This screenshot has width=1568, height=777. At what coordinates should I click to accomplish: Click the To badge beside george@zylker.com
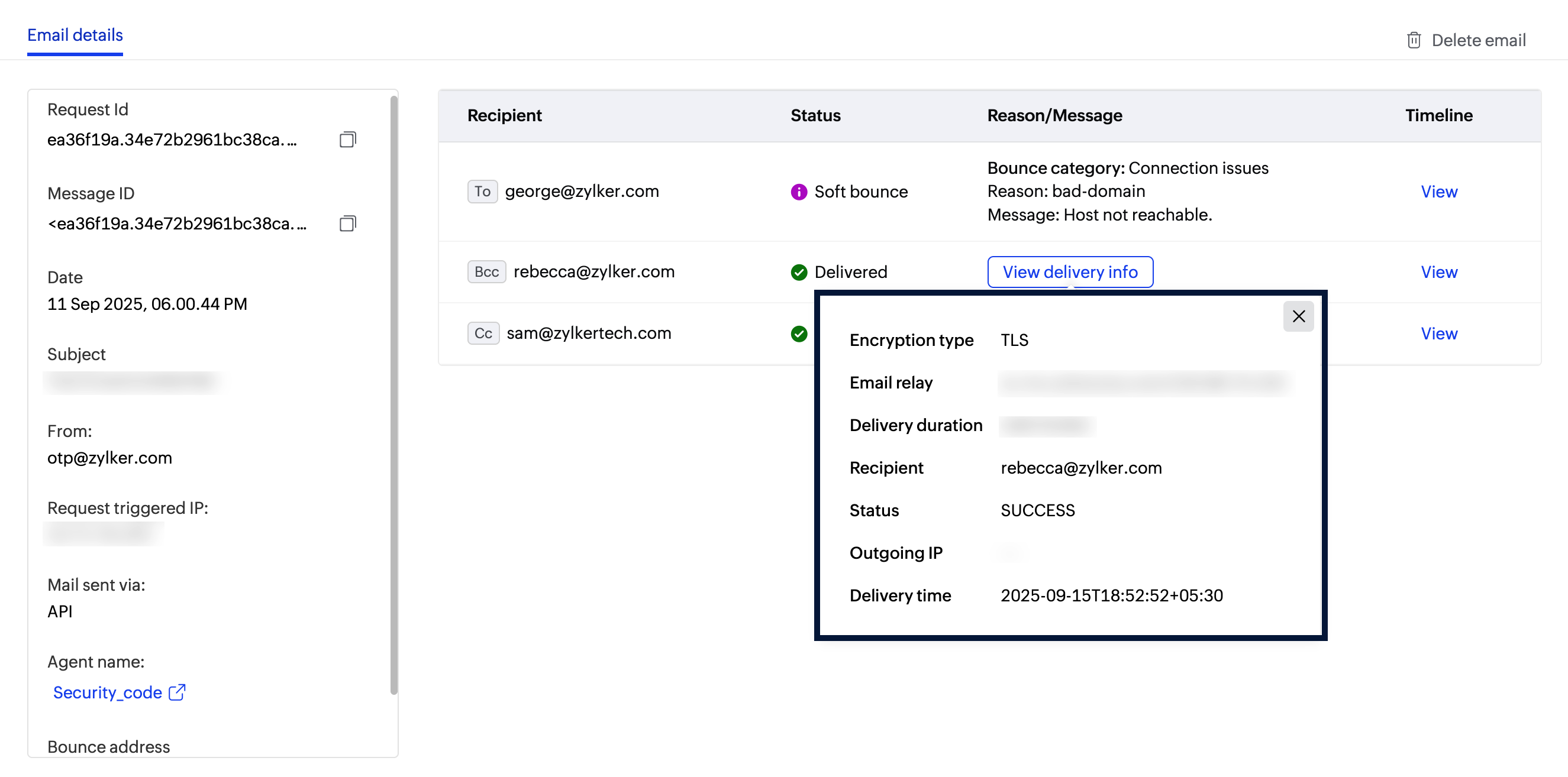(482, 192)
